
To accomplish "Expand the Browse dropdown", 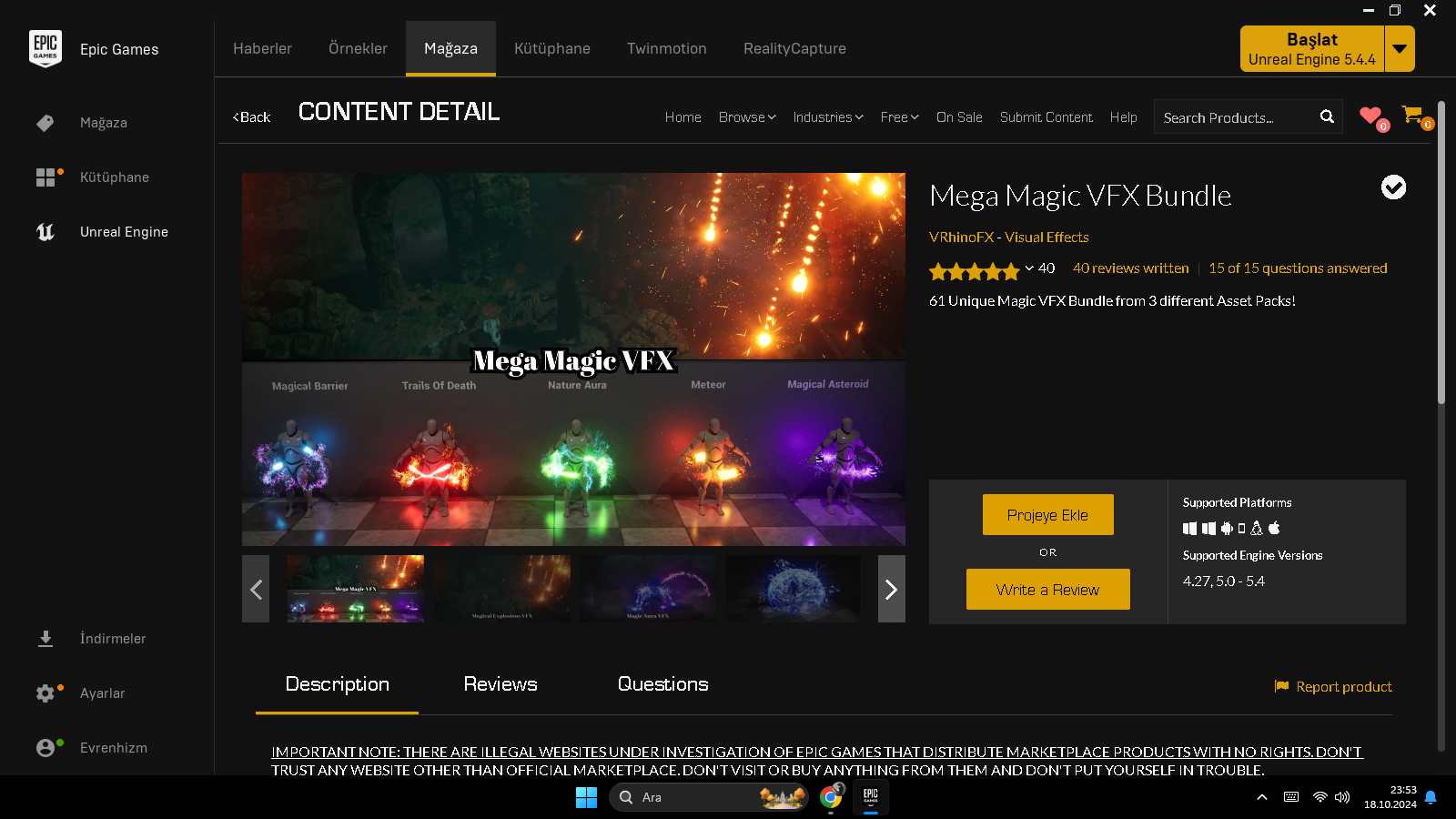I will [747, 117].
